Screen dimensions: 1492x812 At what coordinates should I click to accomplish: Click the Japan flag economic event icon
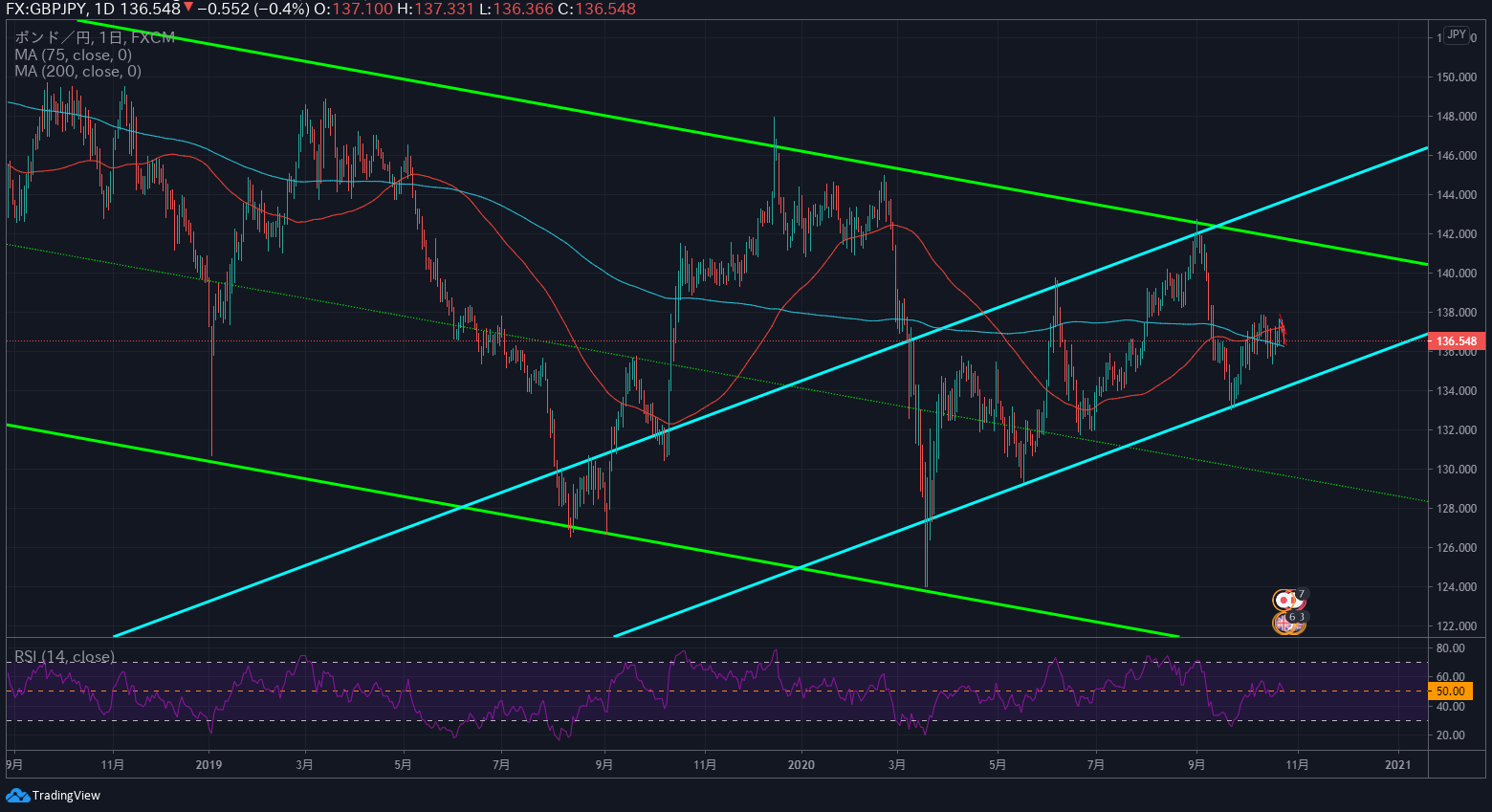click(1284, 601)
